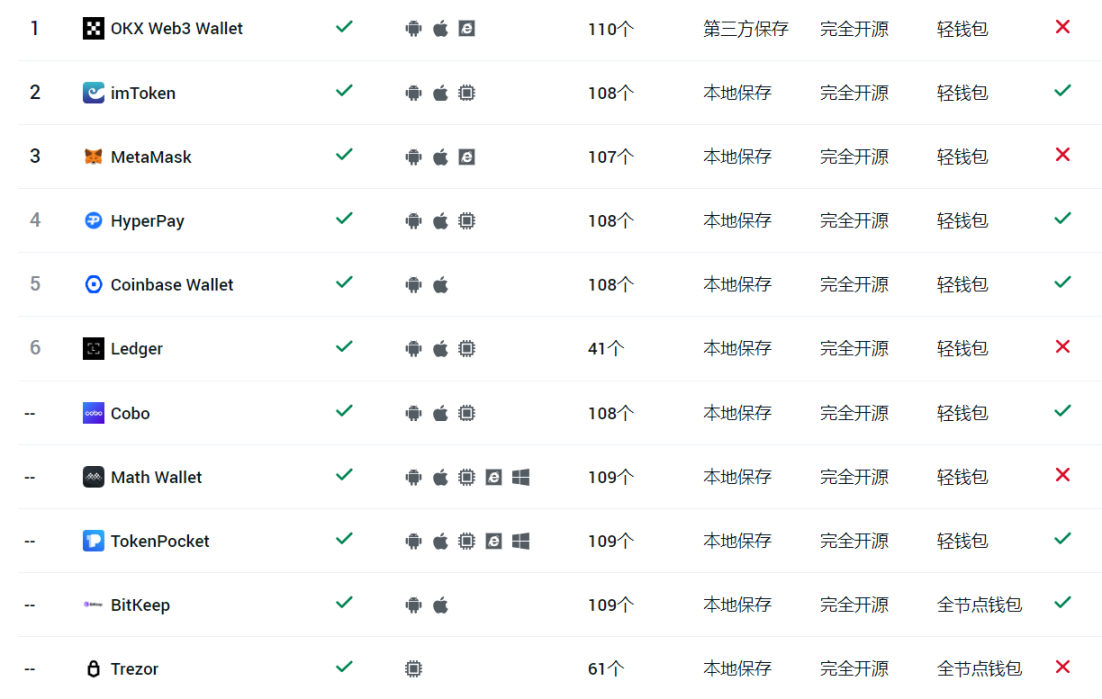The image size is (1102, 699).
Task: Click the Windows platform icon for Math Wallet
Action: tap(520, 477)
